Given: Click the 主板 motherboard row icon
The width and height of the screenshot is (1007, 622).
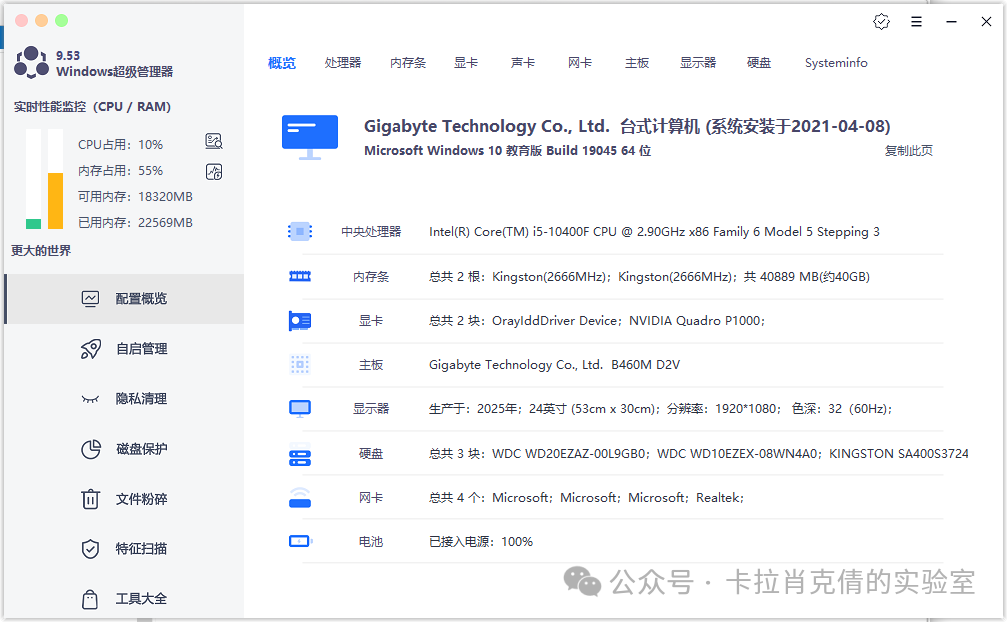Looking at the screenshot, I should [x=300, y=365].
